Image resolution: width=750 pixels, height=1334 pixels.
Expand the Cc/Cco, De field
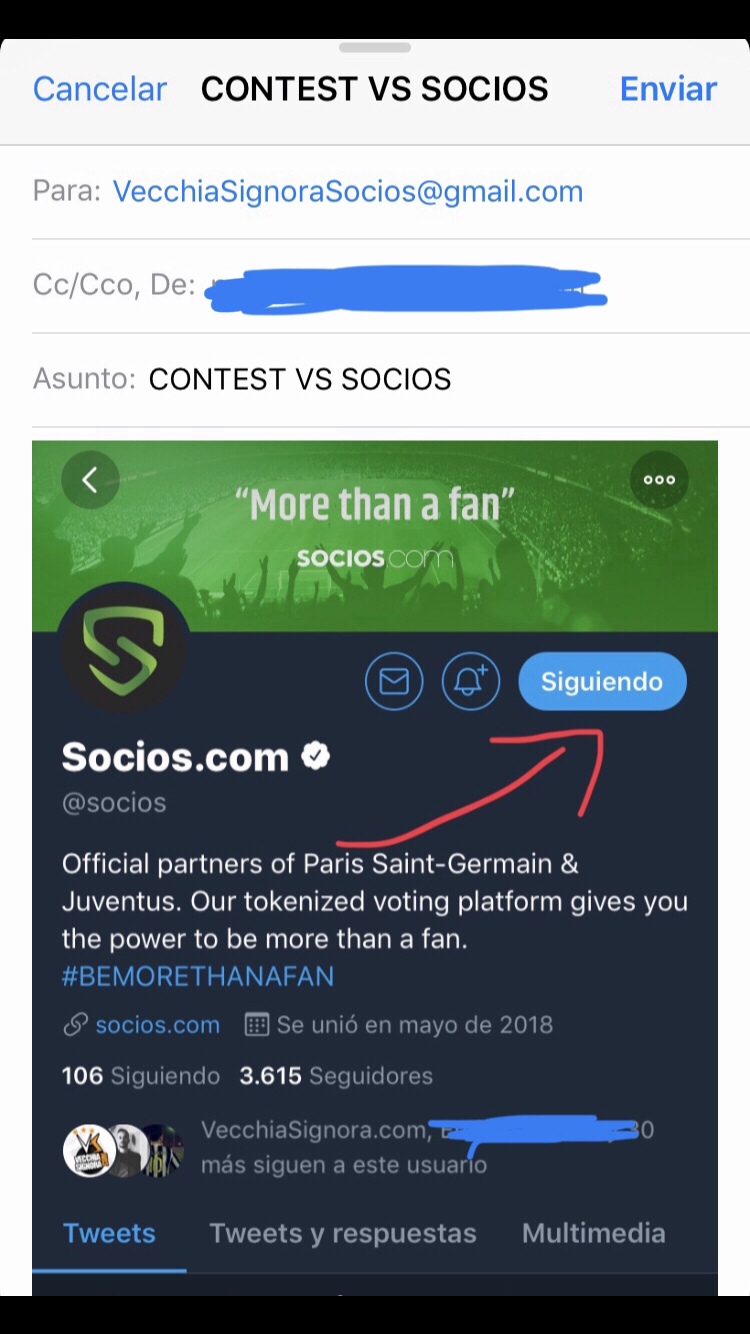point(390,286)
